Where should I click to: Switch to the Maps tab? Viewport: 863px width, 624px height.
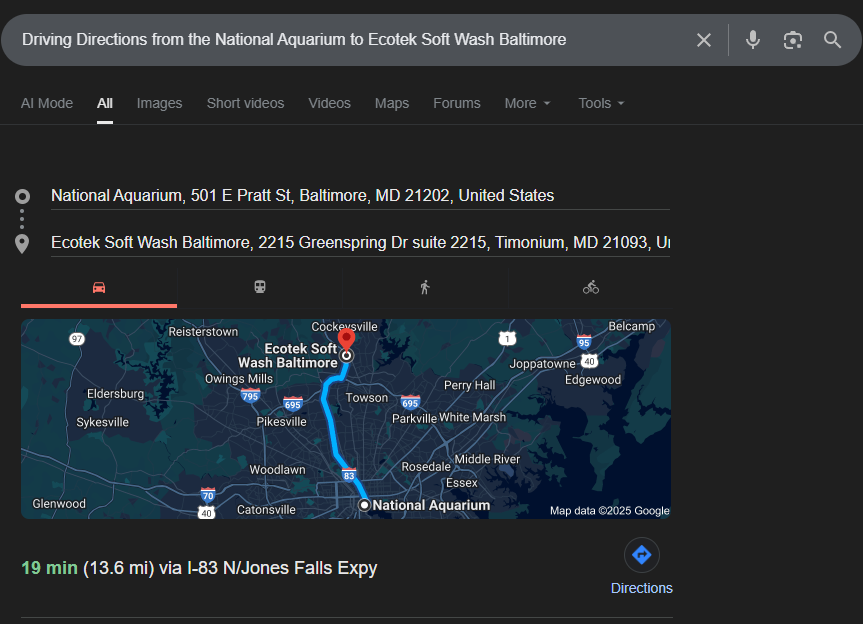392,103
